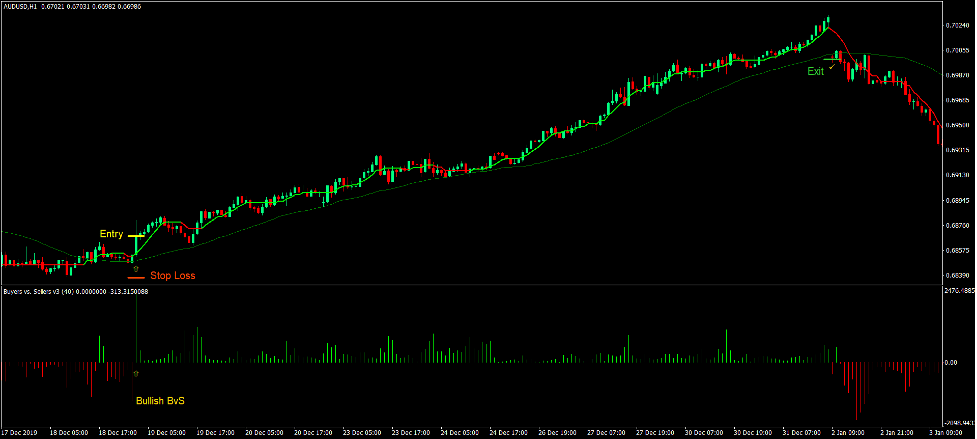
Task: Click the 2 Jan 09:00 time axis label
Action: click(848, 434)
